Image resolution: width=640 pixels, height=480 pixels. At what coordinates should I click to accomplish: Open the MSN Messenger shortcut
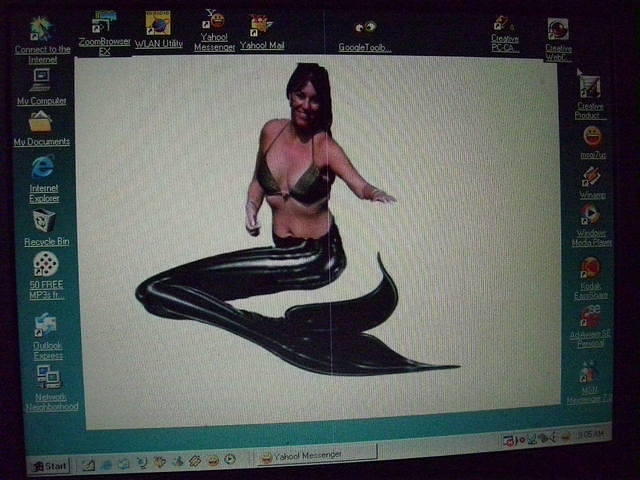click(589, 372)
